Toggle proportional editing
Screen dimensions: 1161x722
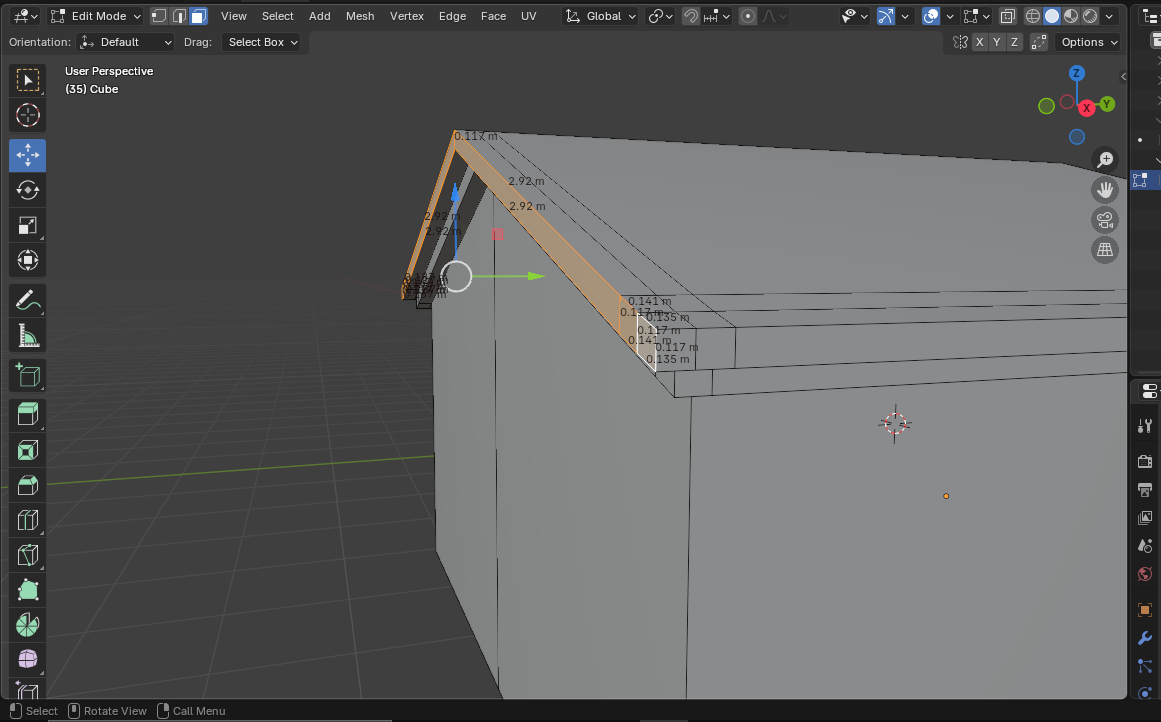pos(748,16)
